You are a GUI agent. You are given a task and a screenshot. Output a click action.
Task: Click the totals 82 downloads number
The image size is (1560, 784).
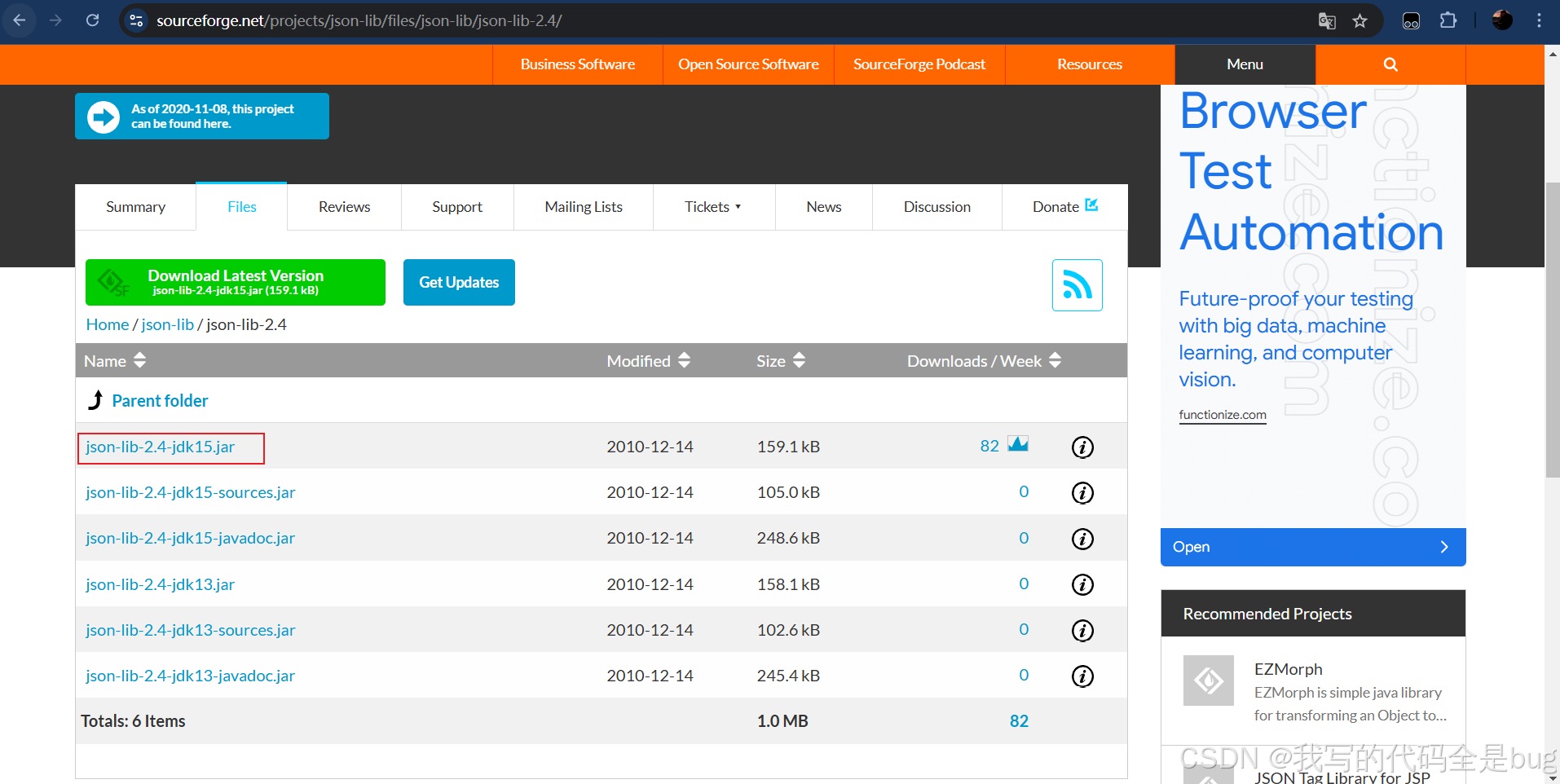[x=1019, y=721]
